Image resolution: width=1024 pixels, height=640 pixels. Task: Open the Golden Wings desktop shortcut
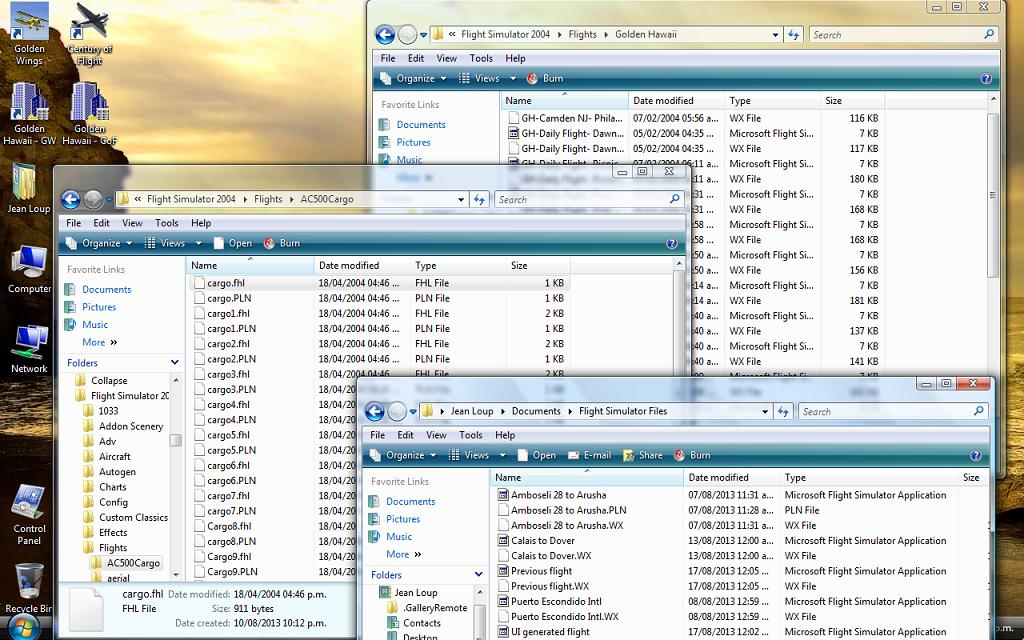(x=29, y=34)
